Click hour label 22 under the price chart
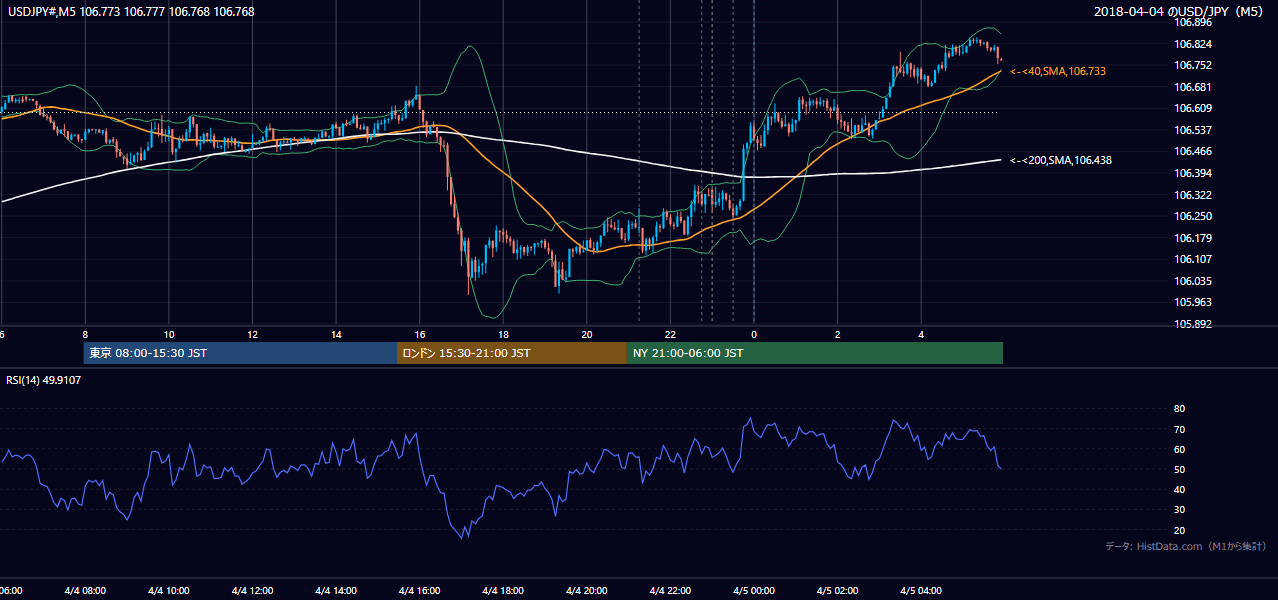The image size is (1278, 600). point(670,335)
